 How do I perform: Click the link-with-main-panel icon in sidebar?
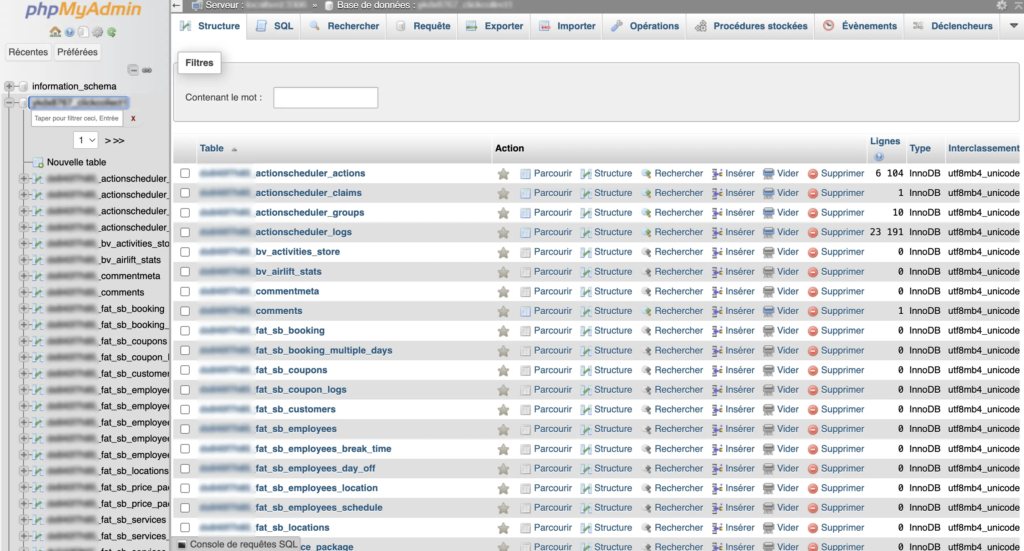point(148,70)
